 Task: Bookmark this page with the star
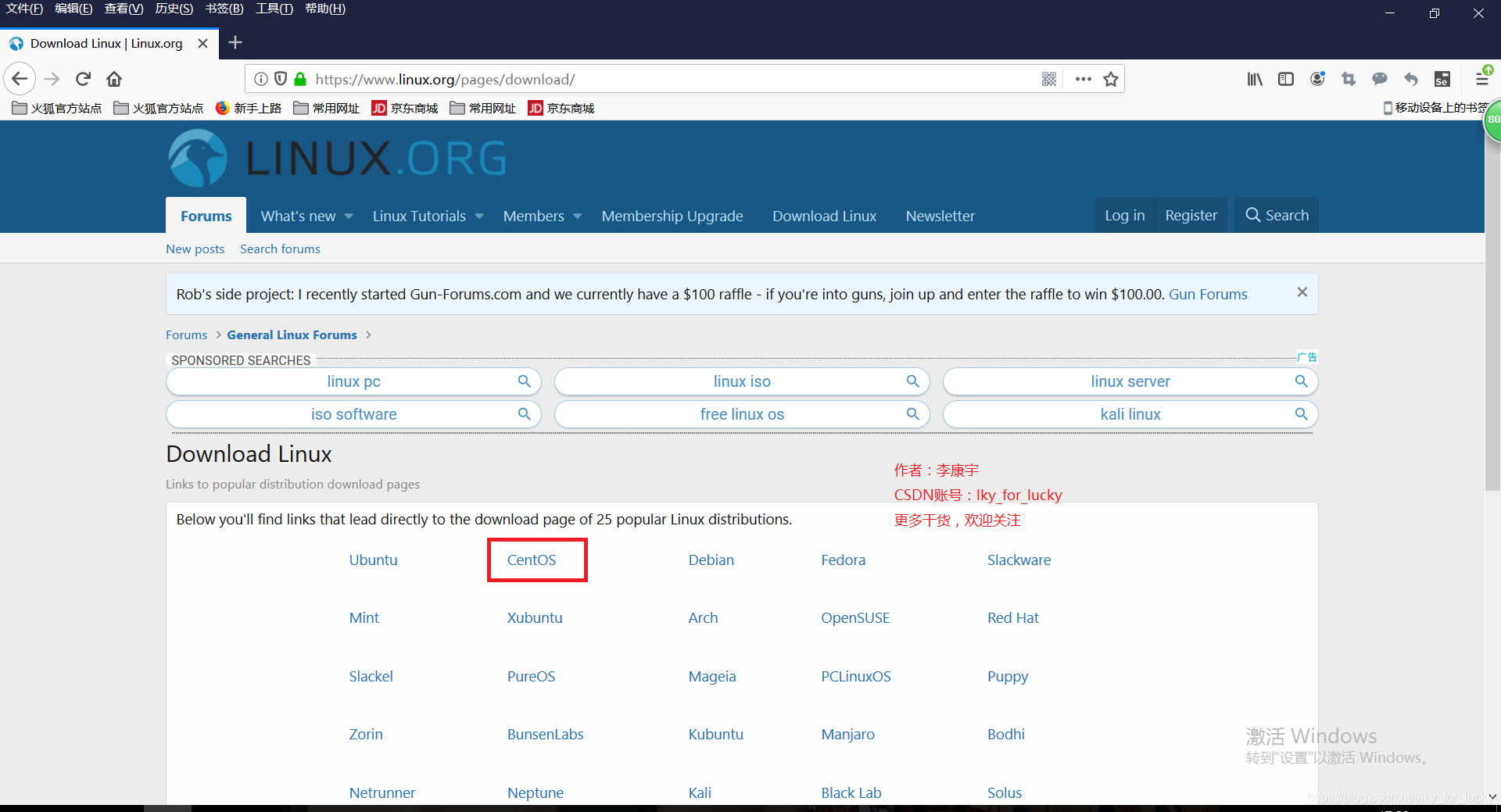pyautogui.click(x=1111, y=79)
